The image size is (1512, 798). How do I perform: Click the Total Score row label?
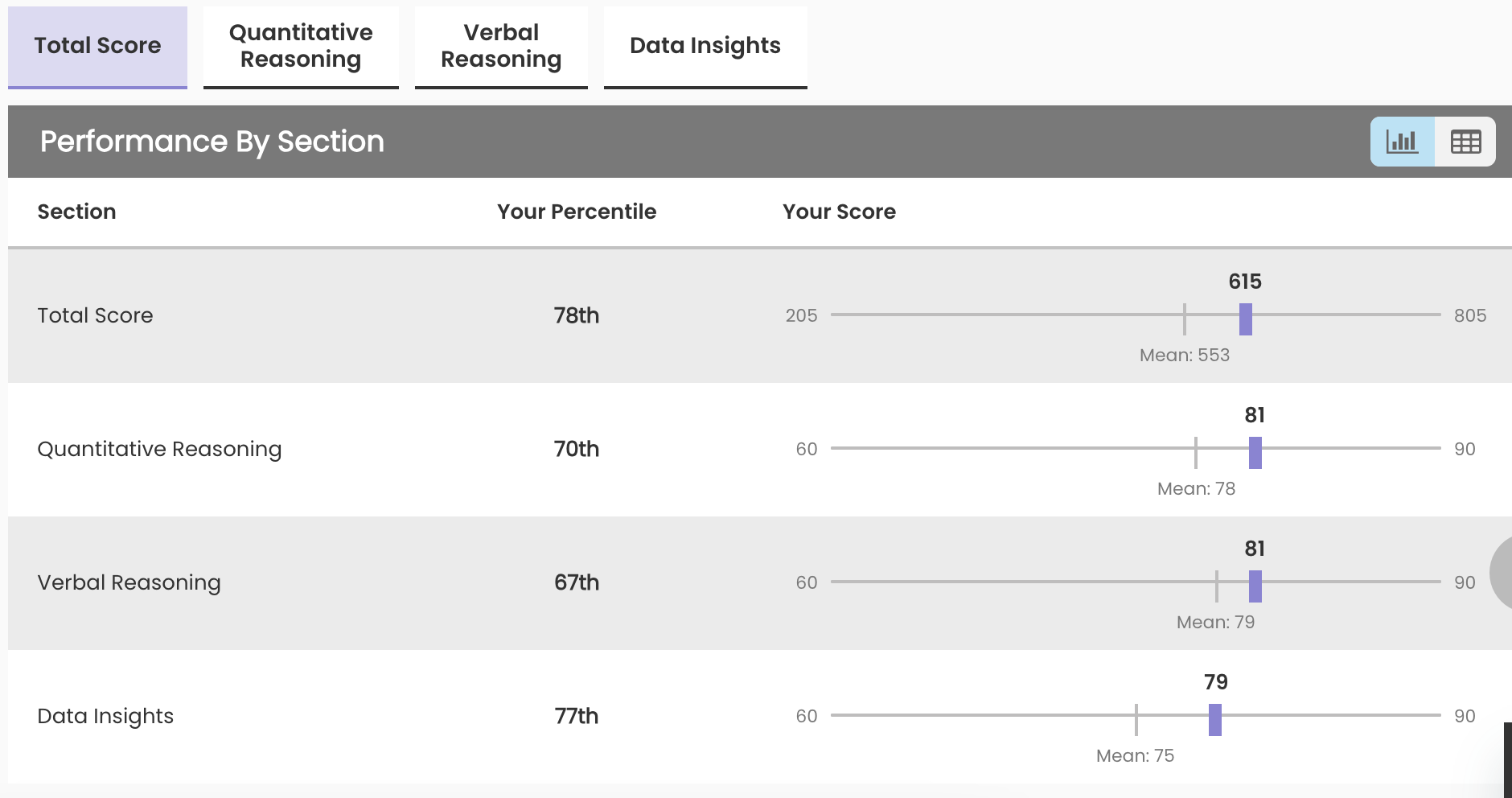(95, 315)
